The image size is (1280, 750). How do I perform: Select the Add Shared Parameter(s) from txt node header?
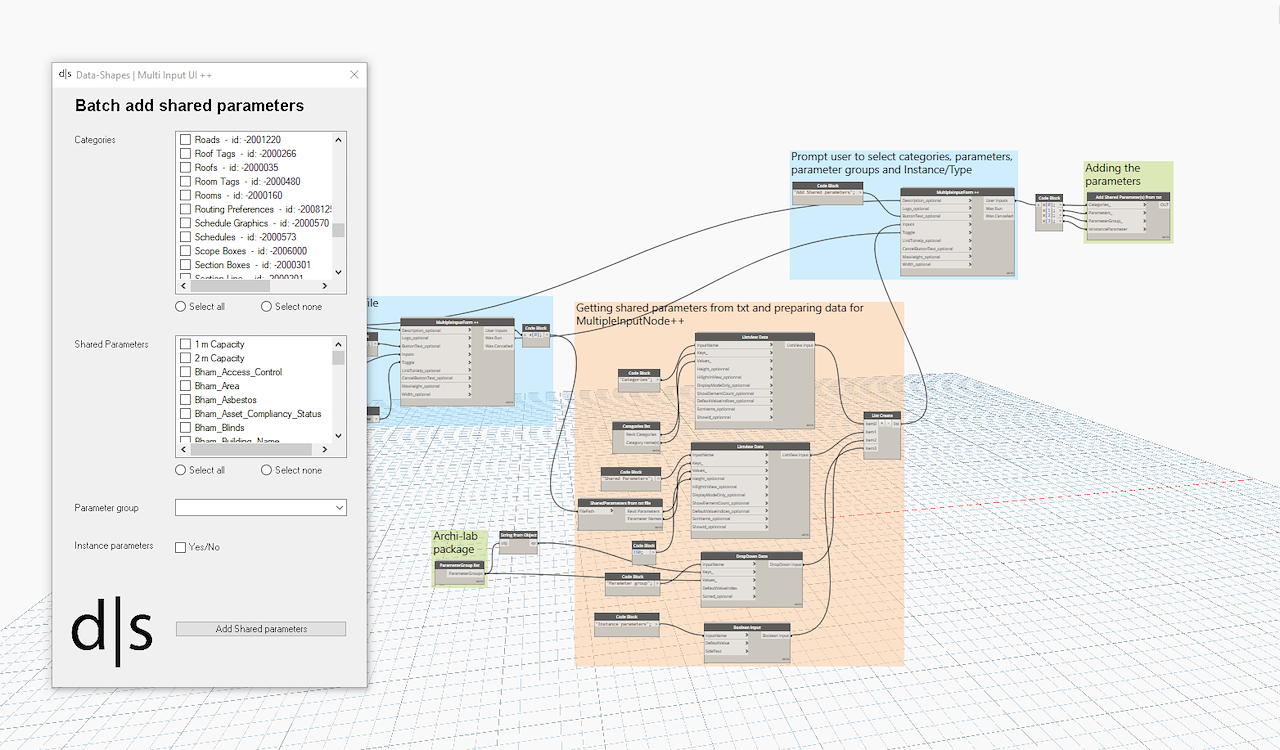pos(1128,197)
